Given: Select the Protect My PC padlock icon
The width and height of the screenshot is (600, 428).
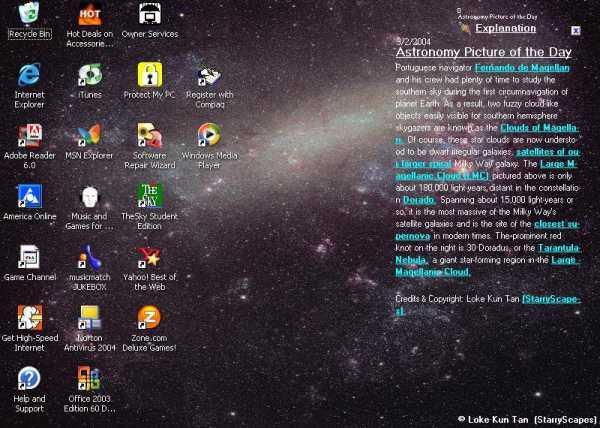Looking at the screenshot, I should pos(150,75).
